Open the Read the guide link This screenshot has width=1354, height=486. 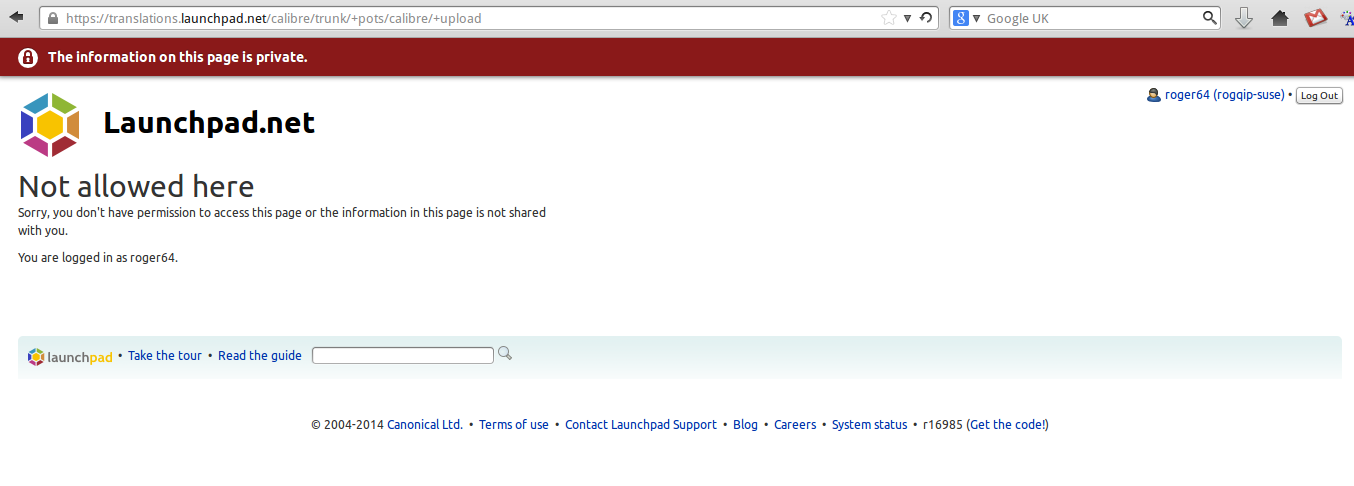click(260, 356)
